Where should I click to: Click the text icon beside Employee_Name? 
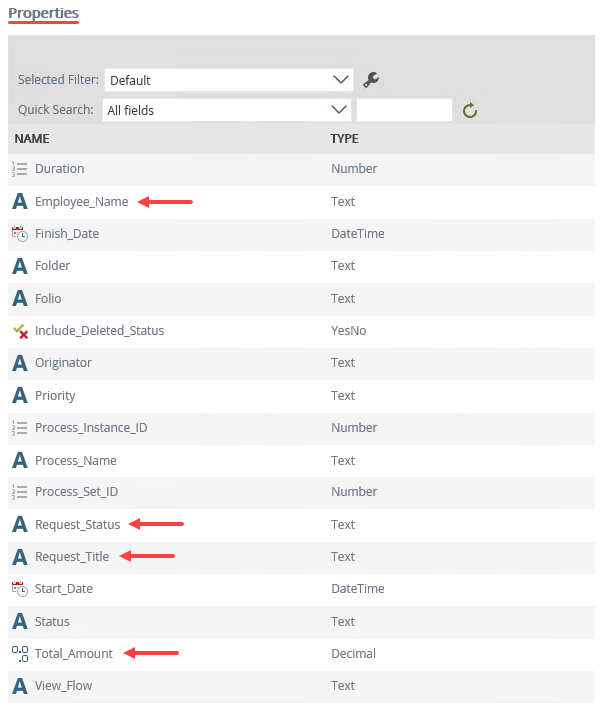pos(20,201)
